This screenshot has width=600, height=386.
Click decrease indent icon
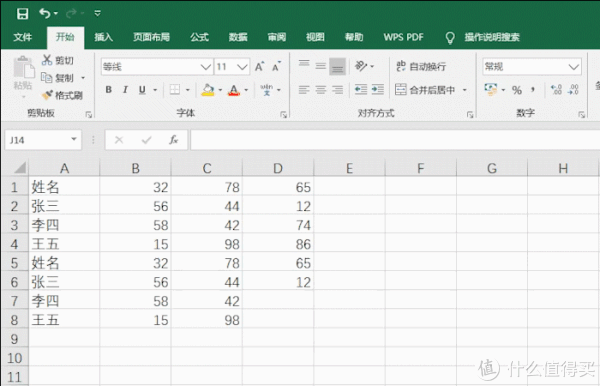tap(361, 90)
